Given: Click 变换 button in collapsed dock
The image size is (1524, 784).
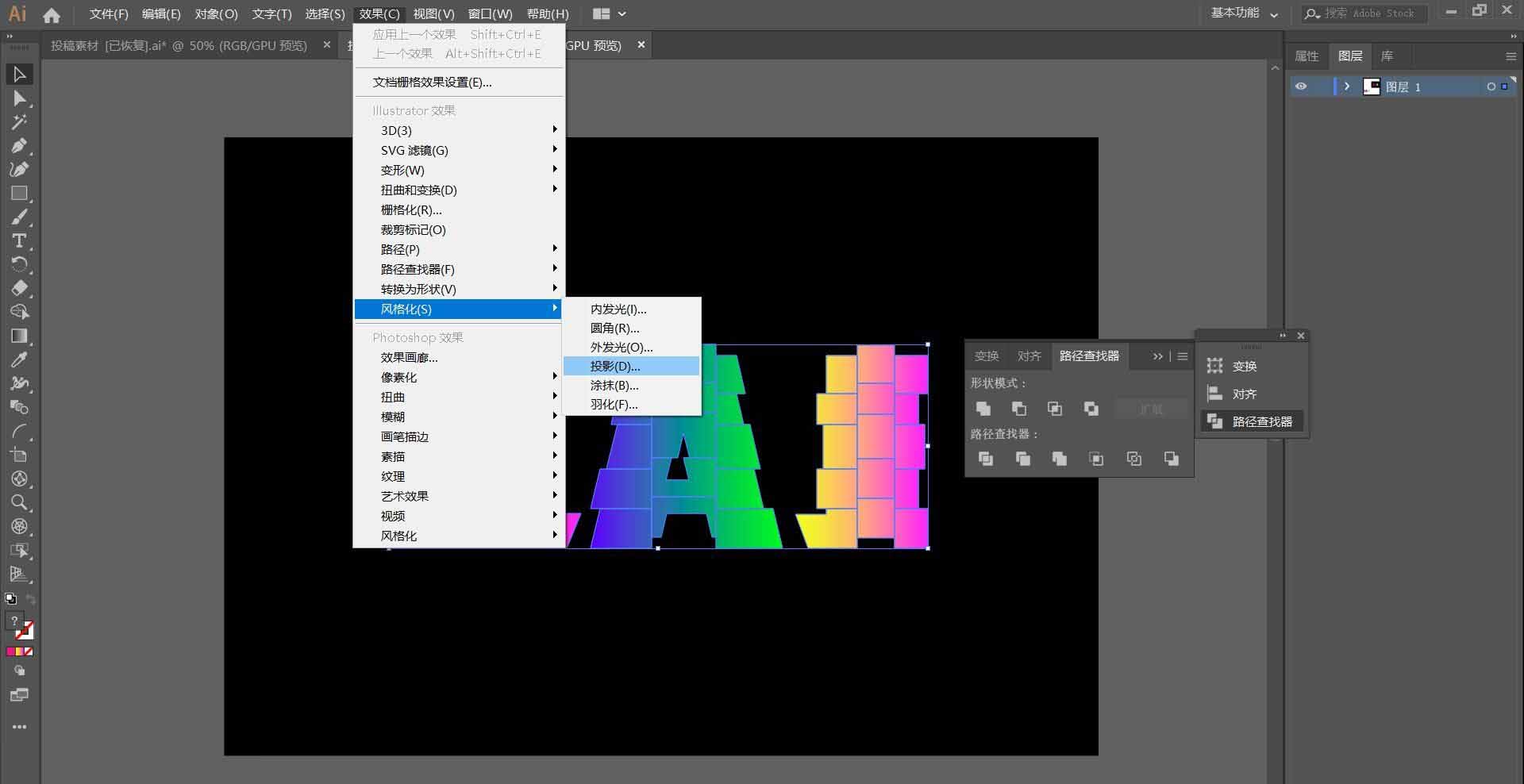Looking at the screenshot, I should [1252, 366].
